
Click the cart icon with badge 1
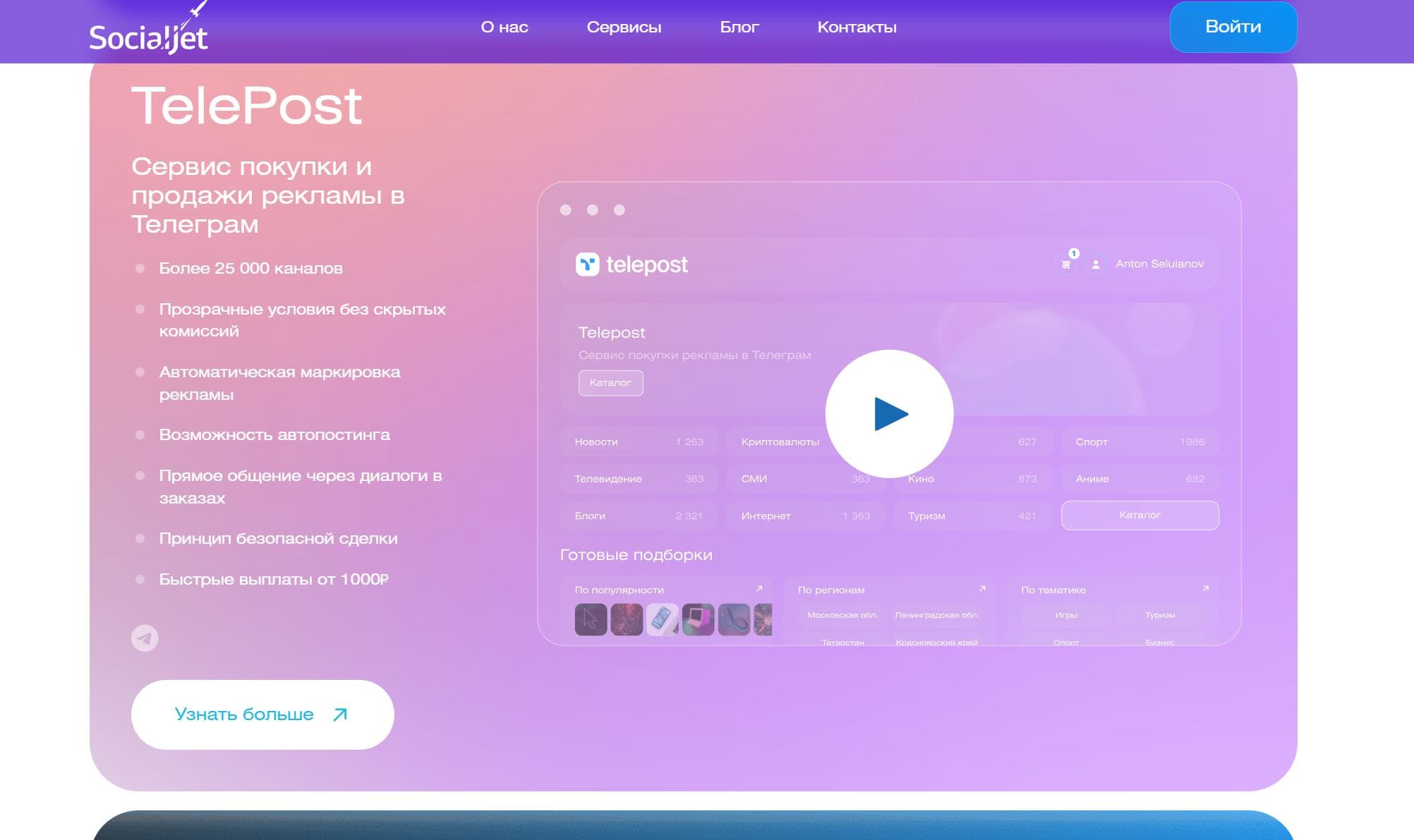click(x=1065, y=264)
